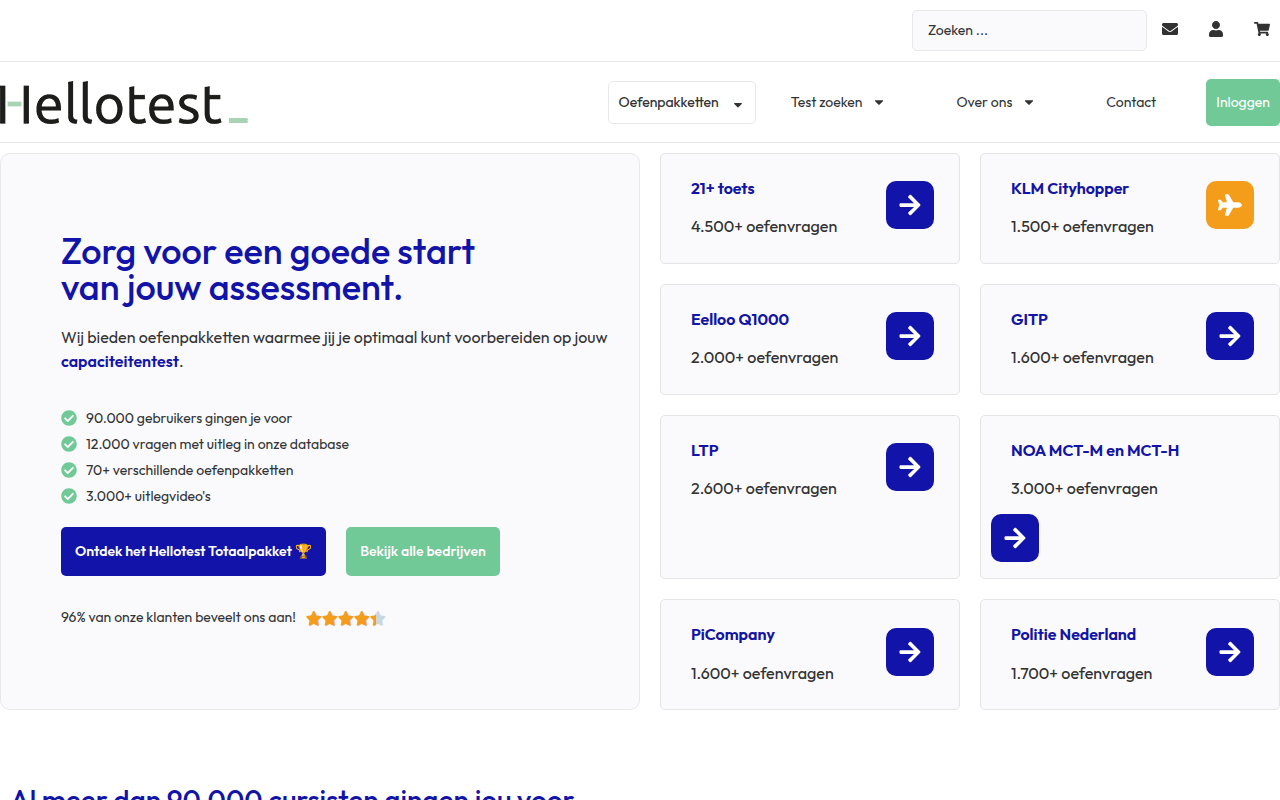Image resolution: width=1280 pixels, height=800 pixels.
Task: Expand the Test zoeken menu
Action: click(837, 102)
